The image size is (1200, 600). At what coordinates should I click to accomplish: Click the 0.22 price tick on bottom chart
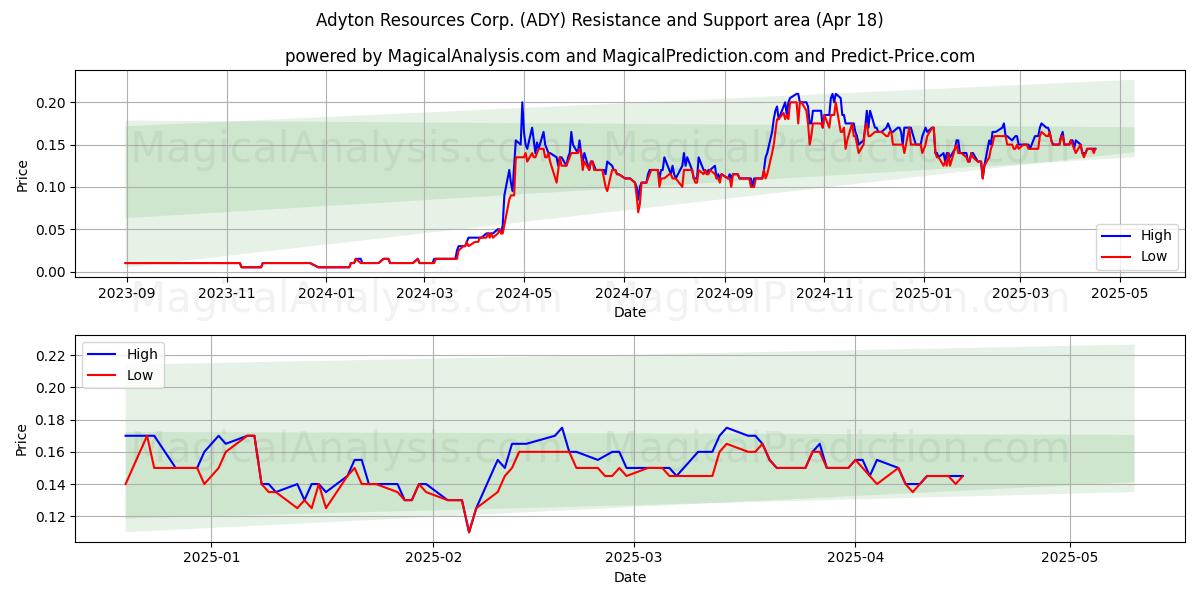[x=53, y=356]
